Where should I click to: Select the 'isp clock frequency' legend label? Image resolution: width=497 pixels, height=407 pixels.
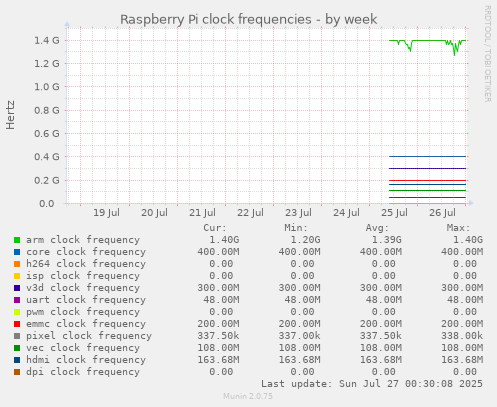(x=83, y=276)
